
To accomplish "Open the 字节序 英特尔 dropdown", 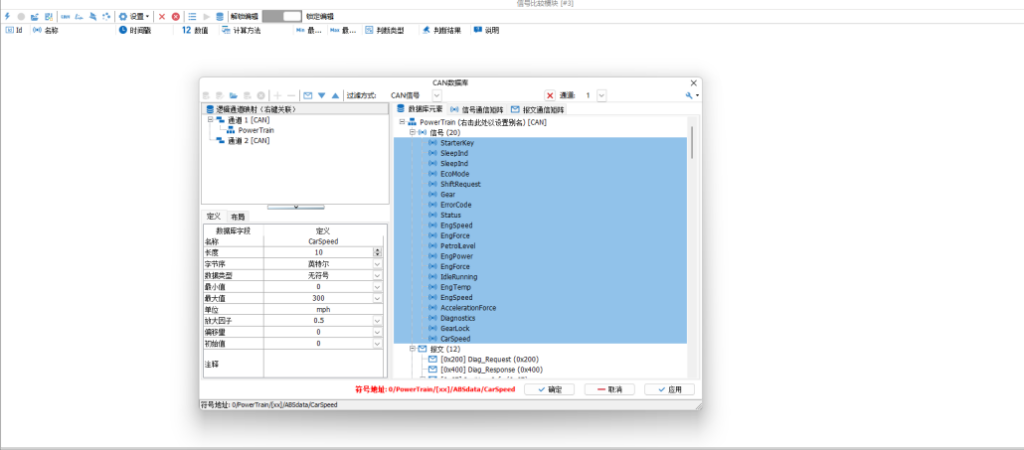I will [377, 264].
